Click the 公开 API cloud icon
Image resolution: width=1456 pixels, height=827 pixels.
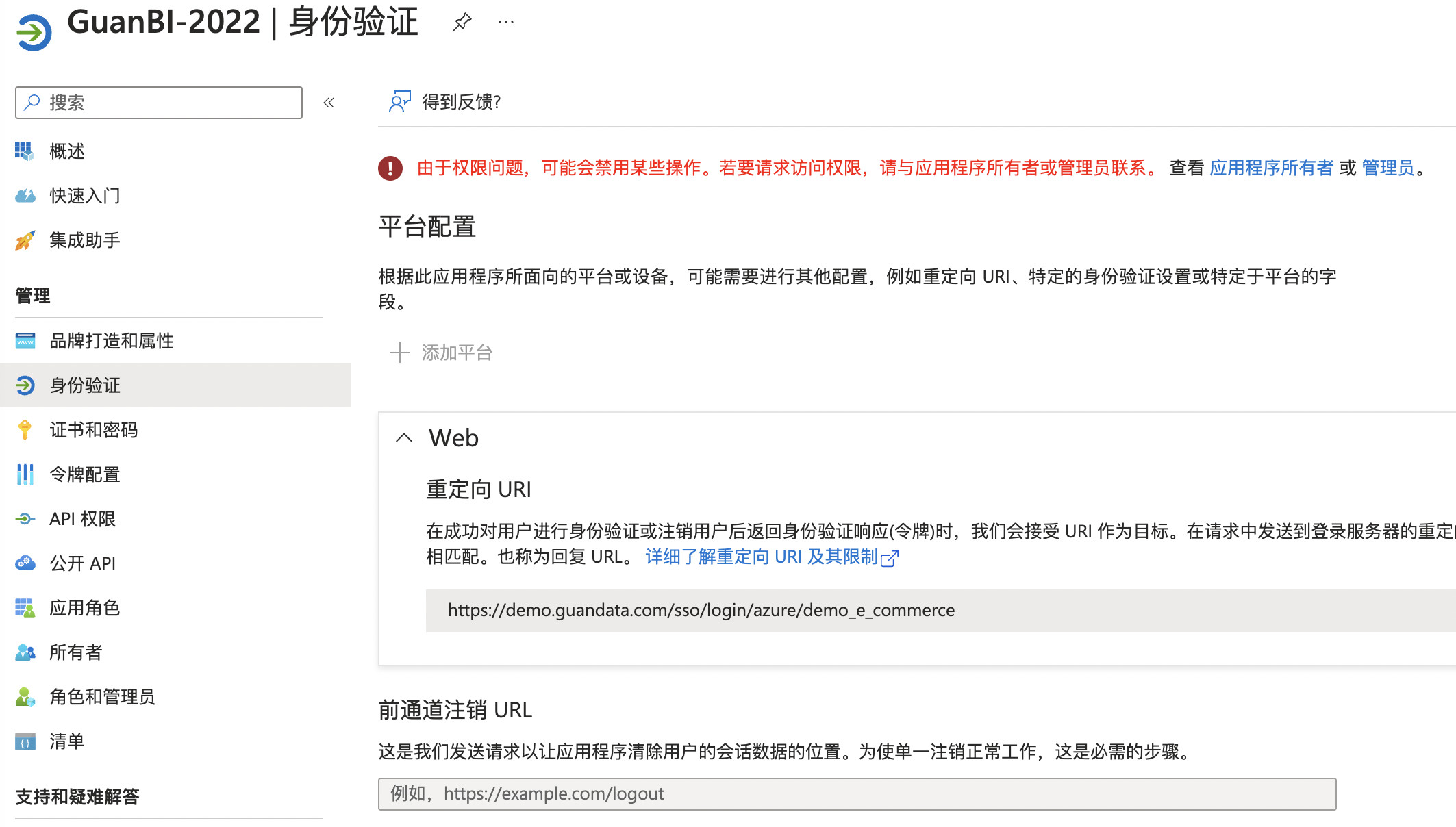pos(25,563)
